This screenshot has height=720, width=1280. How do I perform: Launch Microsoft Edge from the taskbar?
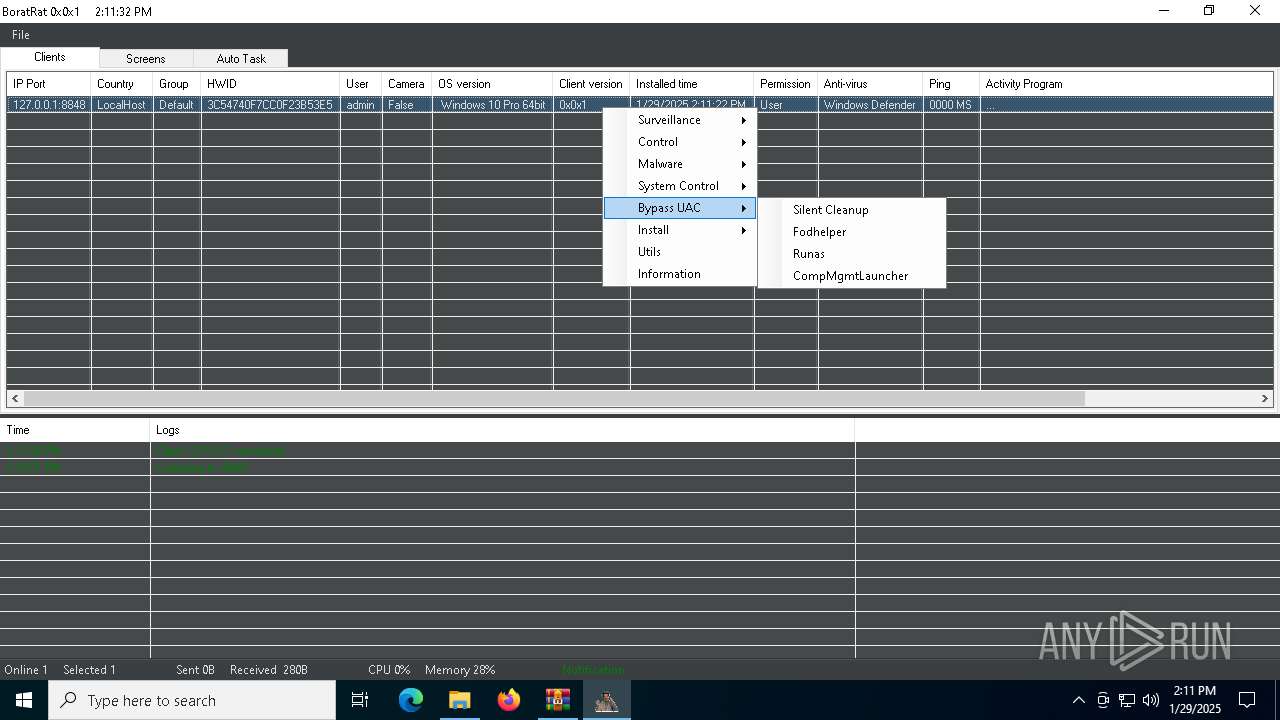click(411, 700)
